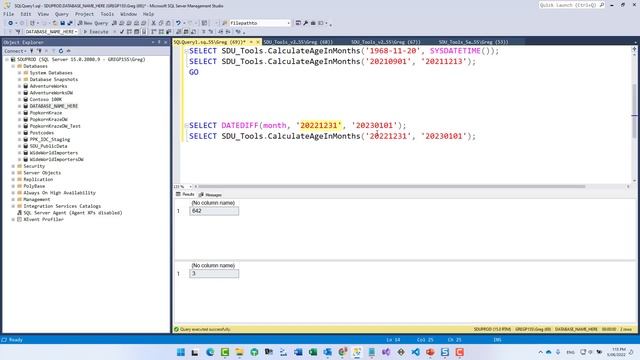This screenshot has height=360, width=640.
Task: Toggle Include Actual Execution Plan
Action: coord(153,31)
